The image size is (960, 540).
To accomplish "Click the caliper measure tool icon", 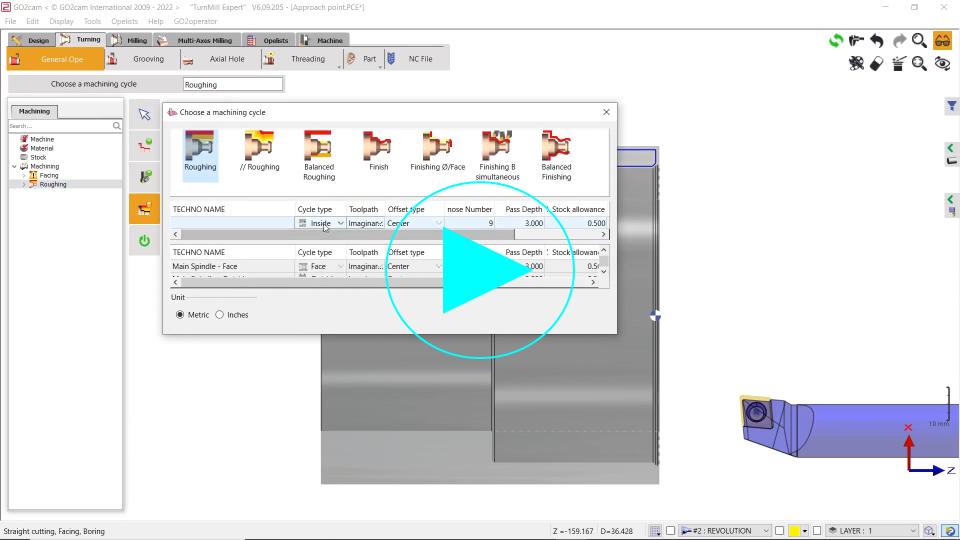I will pyautogui.click(x=856, y=41).
